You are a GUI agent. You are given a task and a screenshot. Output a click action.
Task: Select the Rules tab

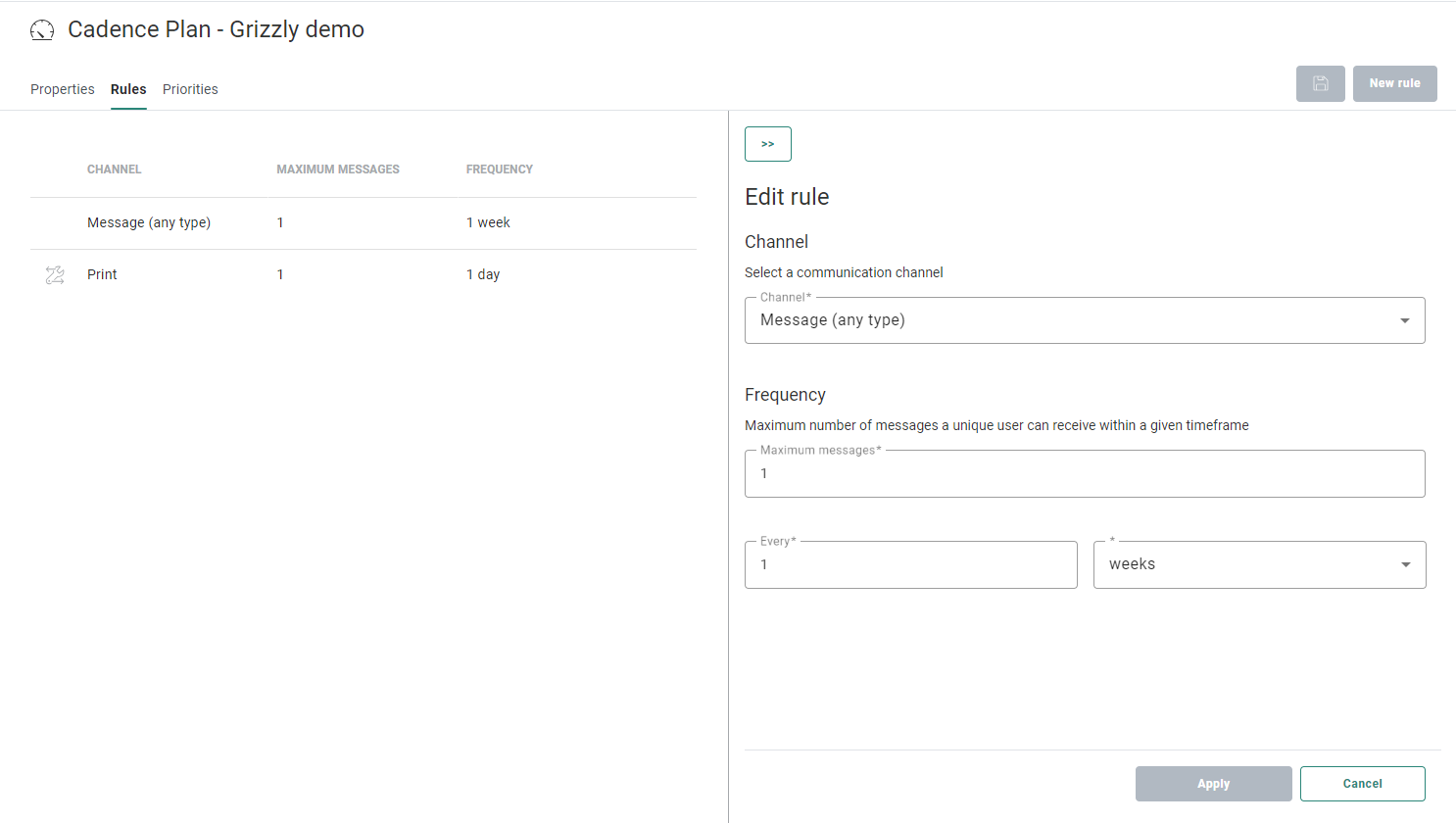[128, 89]
